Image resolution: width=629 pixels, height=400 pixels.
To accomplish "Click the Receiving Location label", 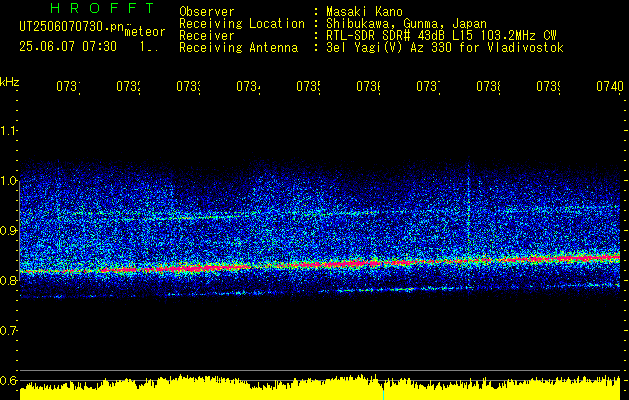I will [x=242, y=24].
